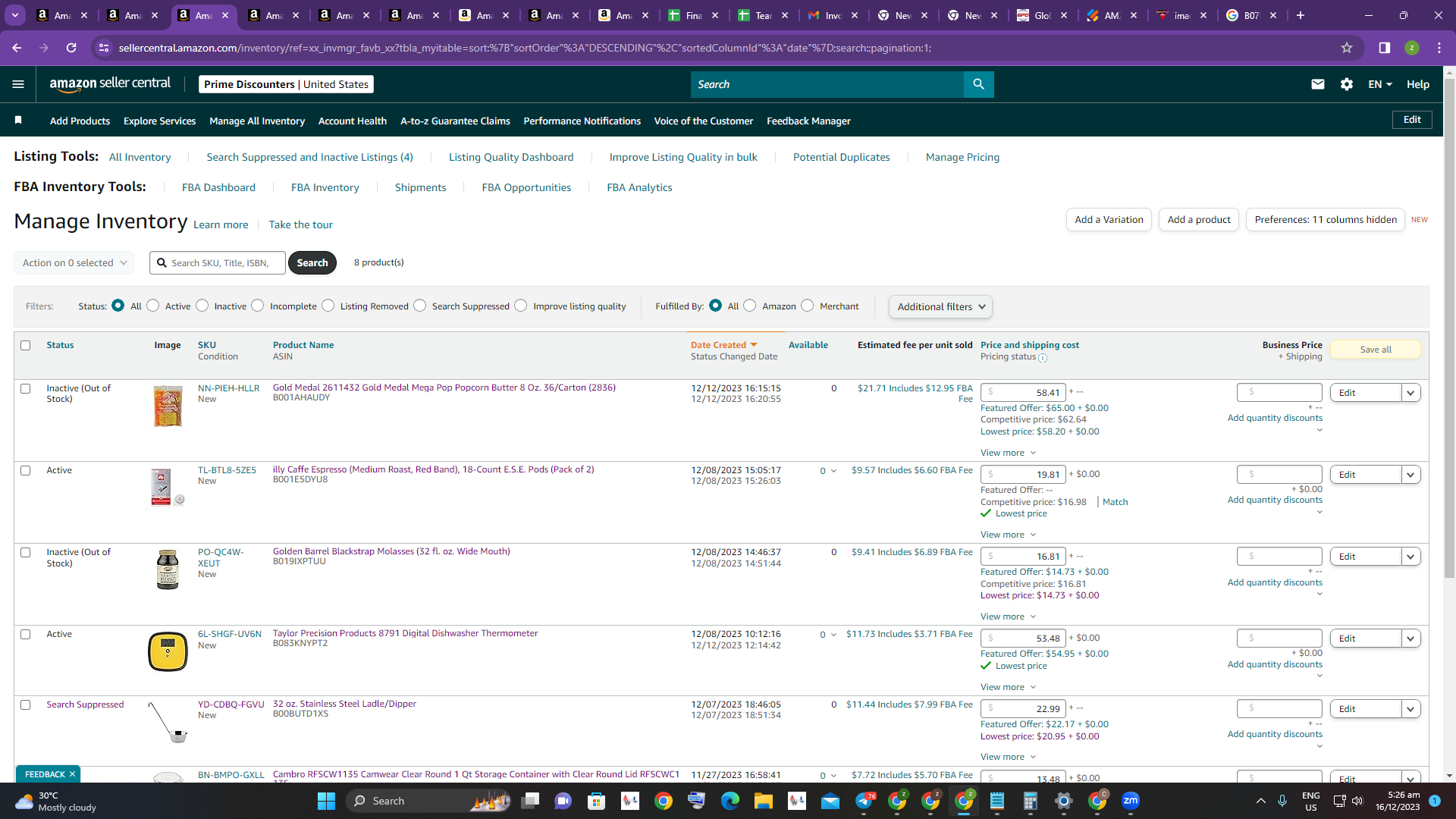The width and height of the screenshot is (1456, 819).
Task: Click the search magnifier button in header
Action: (x=978, y=84)
